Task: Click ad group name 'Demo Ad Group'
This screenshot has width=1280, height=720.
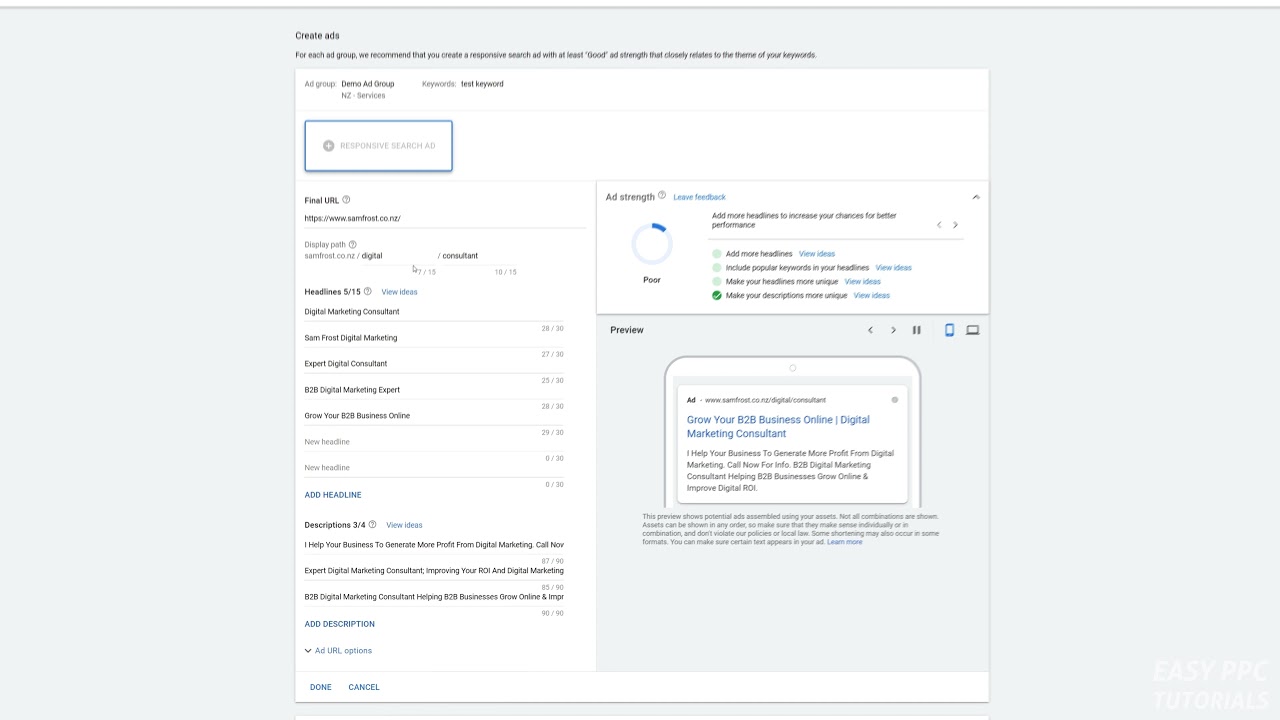Action: pos(368,84)
